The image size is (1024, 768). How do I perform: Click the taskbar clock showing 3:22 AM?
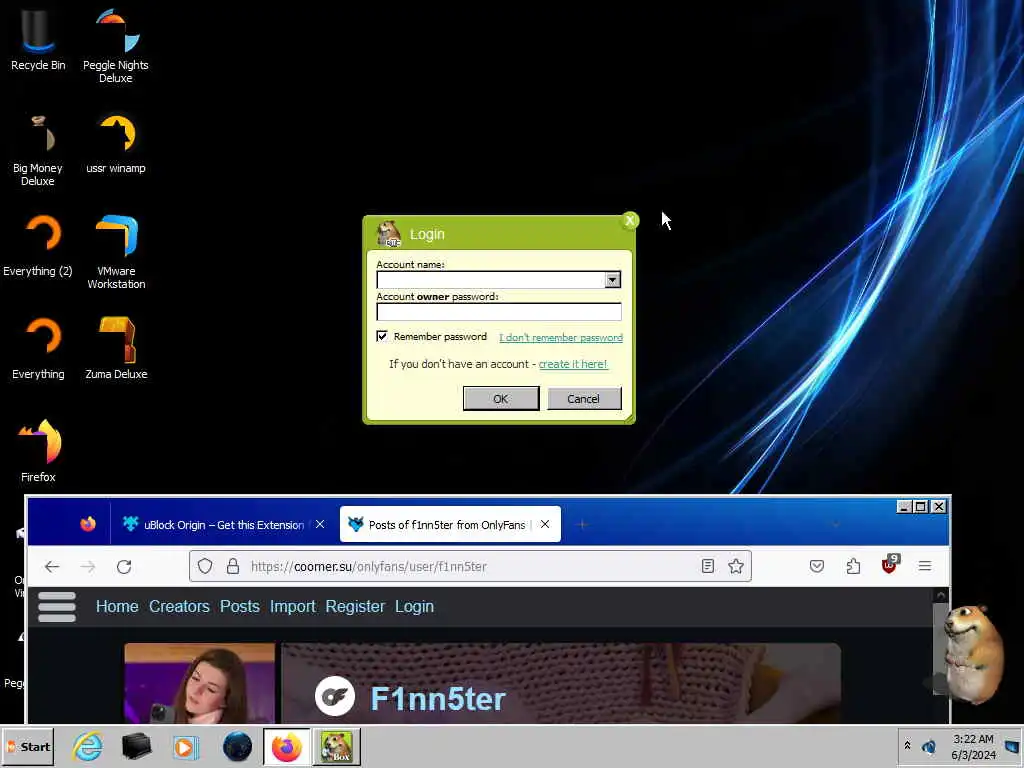973,746
